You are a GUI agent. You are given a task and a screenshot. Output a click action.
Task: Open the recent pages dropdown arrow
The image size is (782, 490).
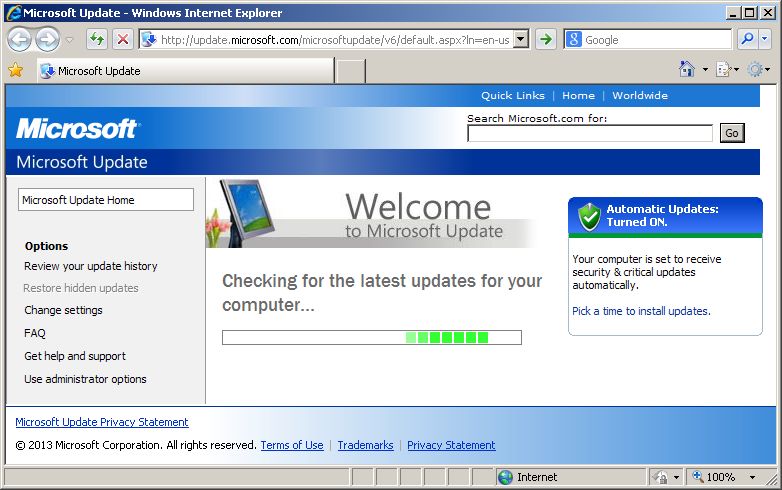coord(69,40)
